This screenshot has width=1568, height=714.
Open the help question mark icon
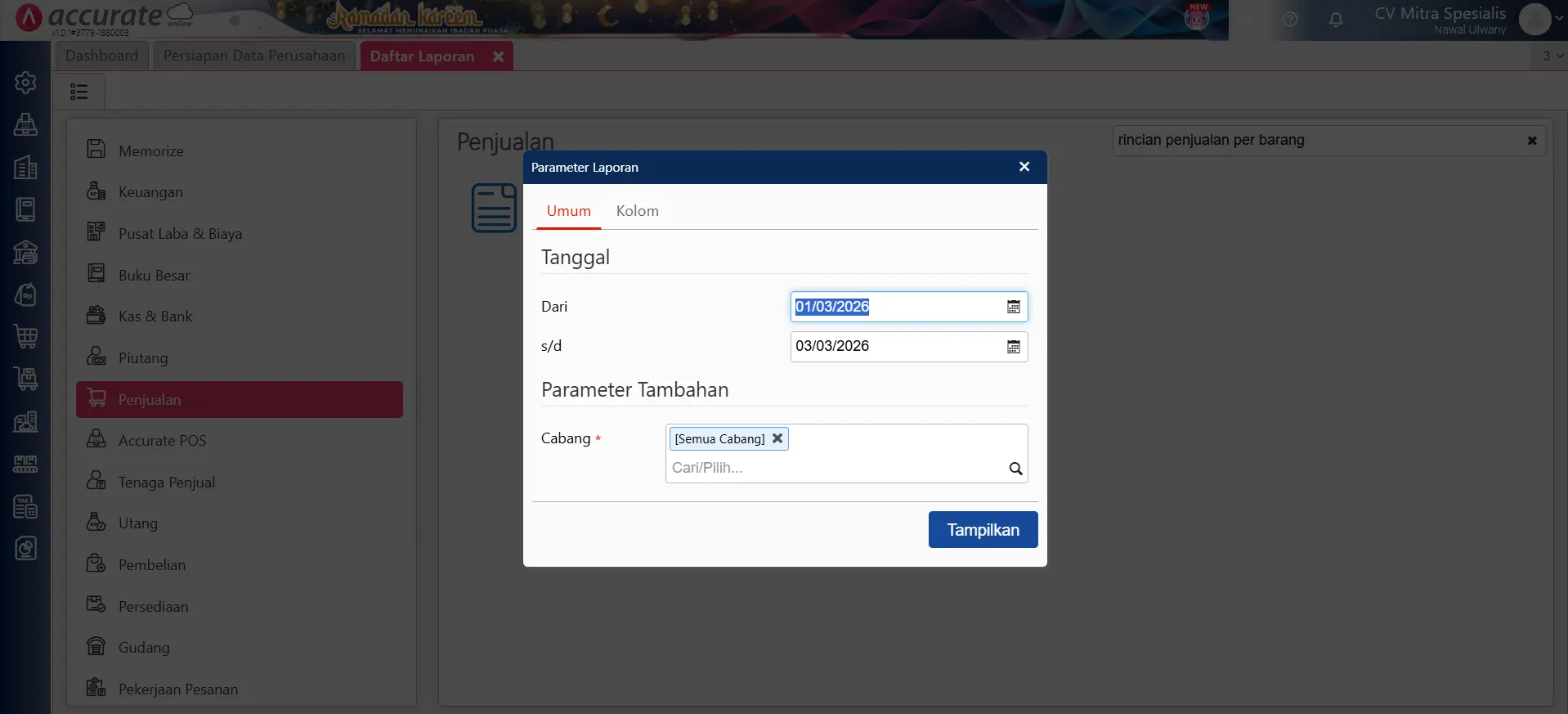click(x=1290, y=20)
